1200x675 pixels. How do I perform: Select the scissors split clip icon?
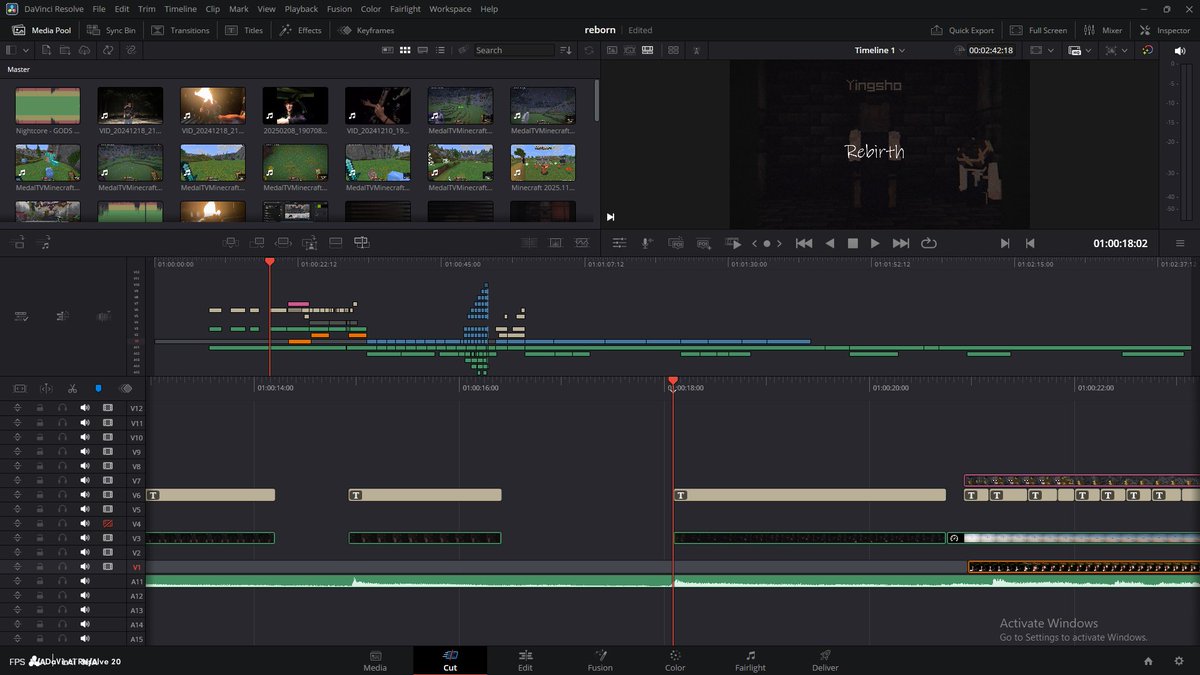pos(71,389)
